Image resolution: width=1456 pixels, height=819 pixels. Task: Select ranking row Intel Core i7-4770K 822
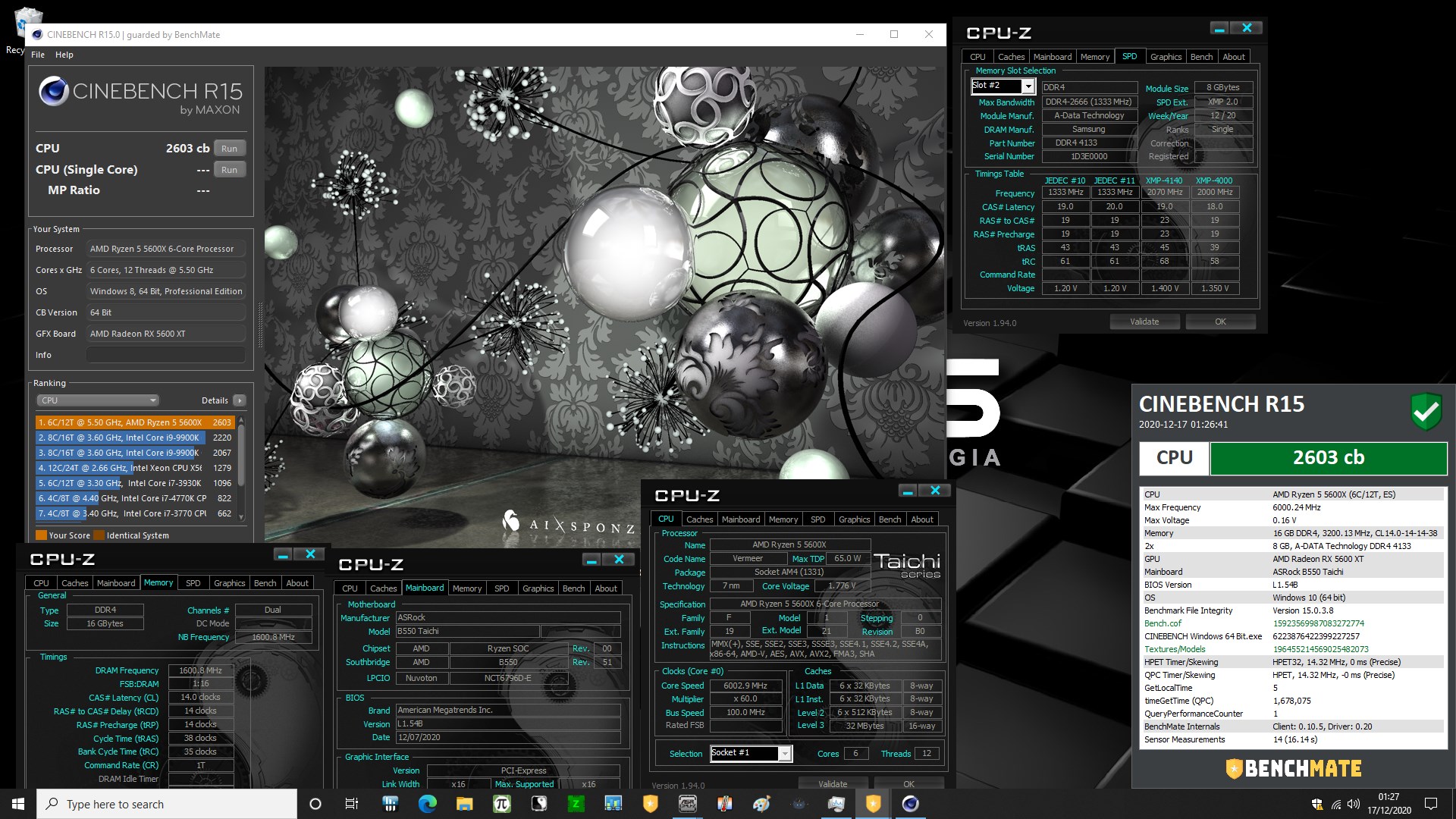(134, 498)
